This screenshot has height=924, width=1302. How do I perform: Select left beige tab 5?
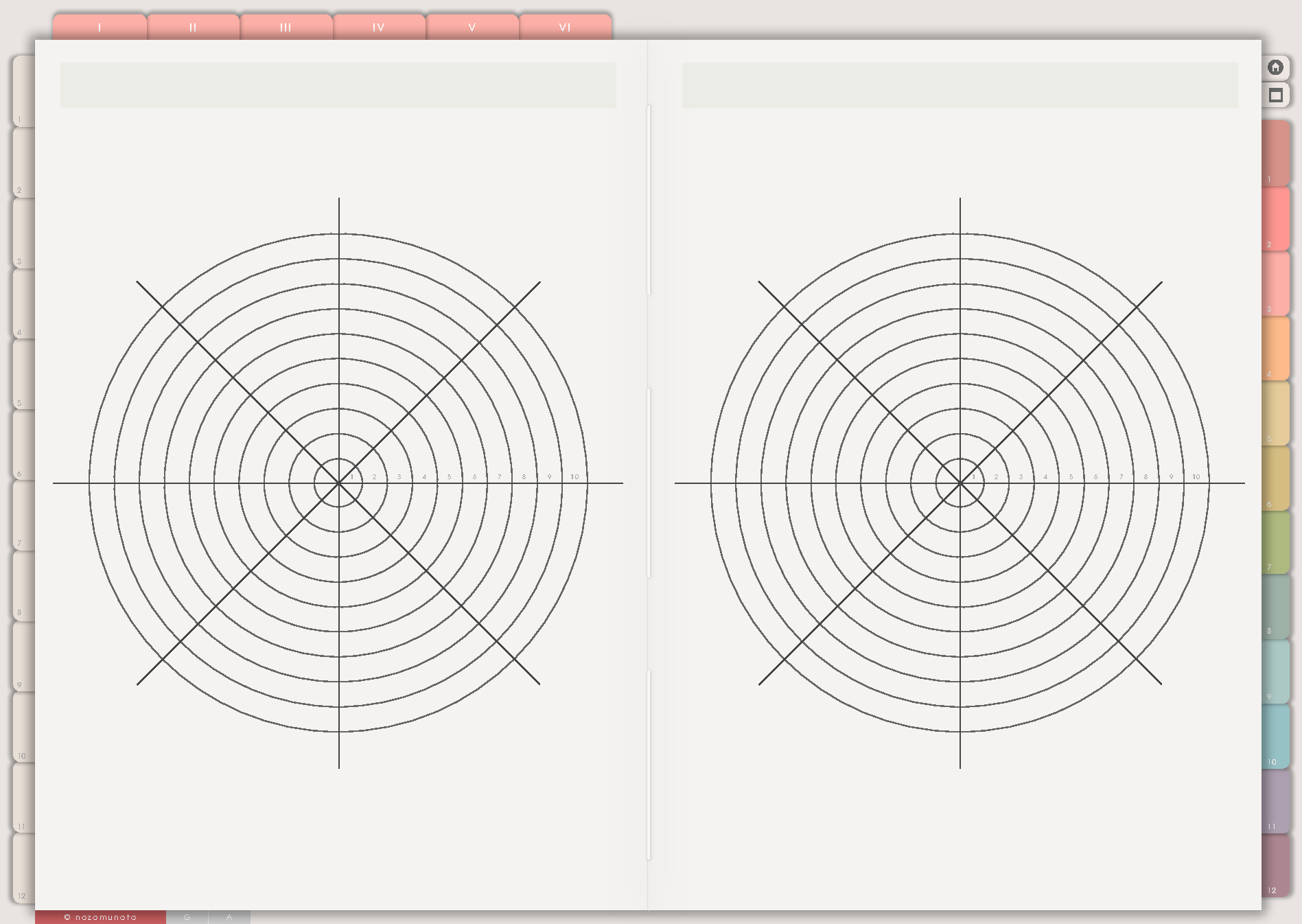(24, 375)
